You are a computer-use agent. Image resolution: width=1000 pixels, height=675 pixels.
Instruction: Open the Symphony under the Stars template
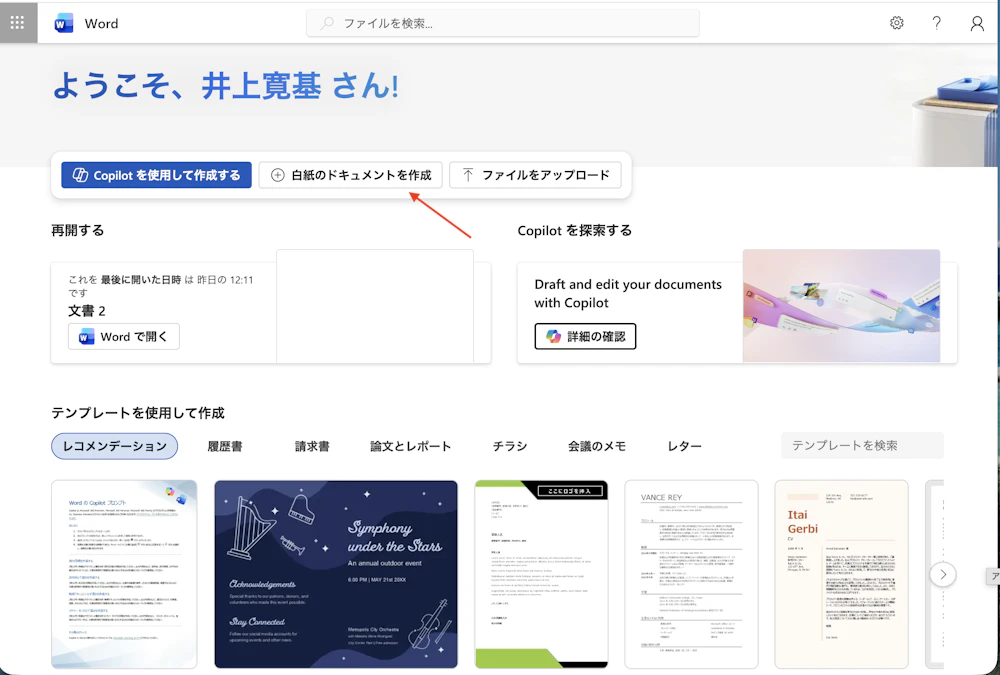pos(335,574)
